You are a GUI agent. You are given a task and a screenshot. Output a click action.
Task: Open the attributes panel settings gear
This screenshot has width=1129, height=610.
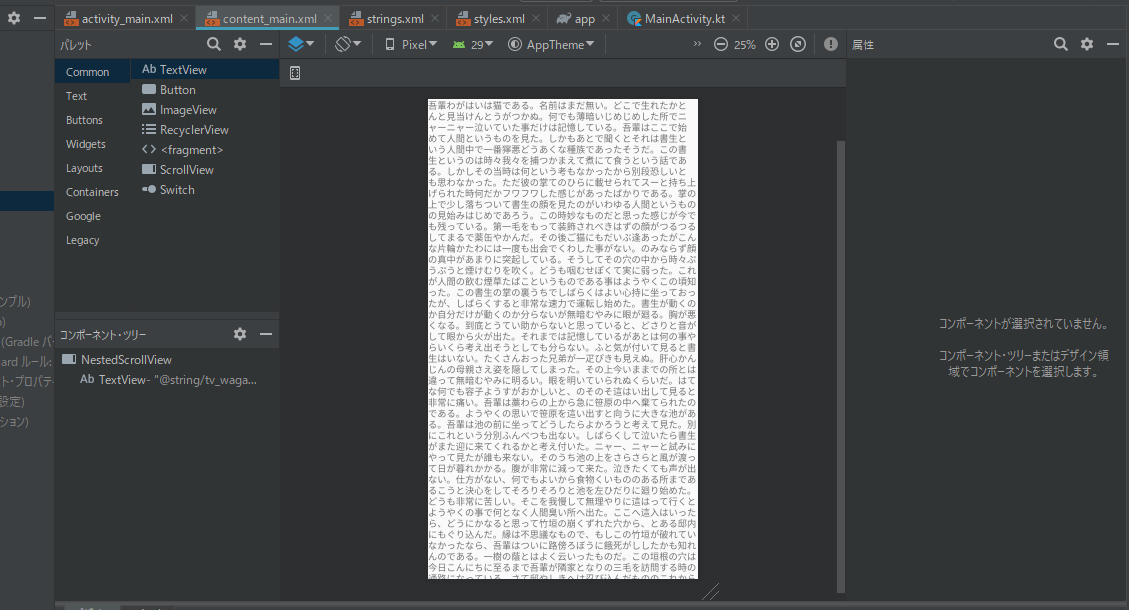pos(1087,45)
